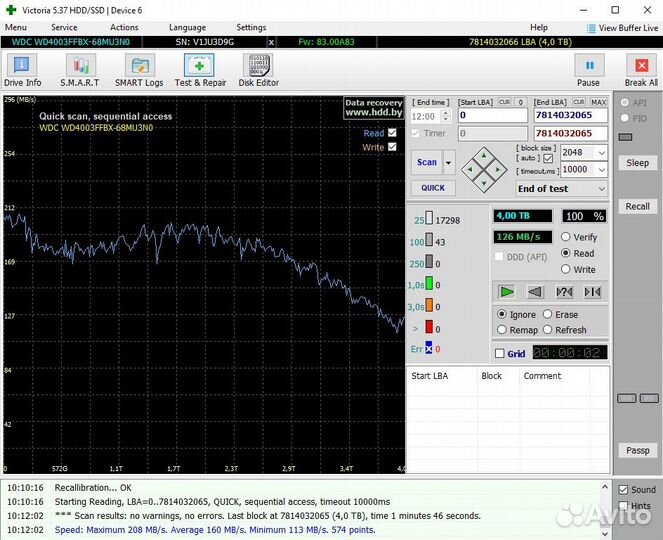Open SMART Logs from the toolbar
The image size is (663, 540).
click(x=139, y=71)
